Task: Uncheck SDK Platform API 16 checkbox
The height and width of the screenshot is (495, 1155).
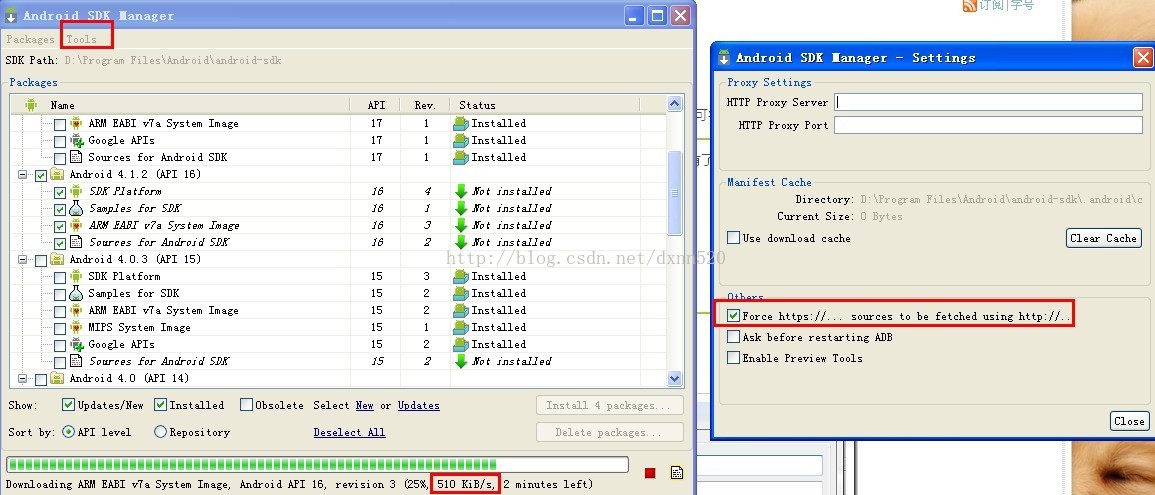Action: point(60,192)
